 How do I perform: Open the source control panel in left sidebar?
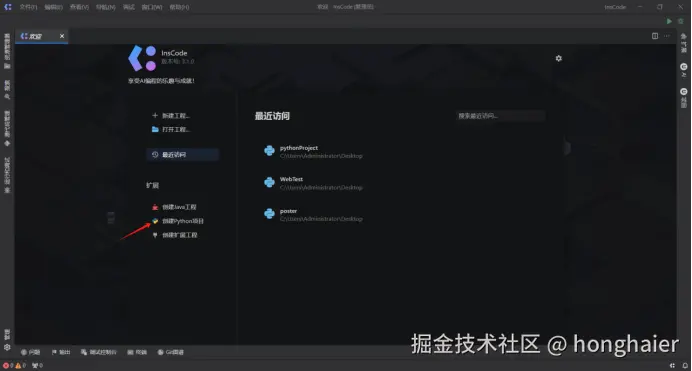point(7,128)
